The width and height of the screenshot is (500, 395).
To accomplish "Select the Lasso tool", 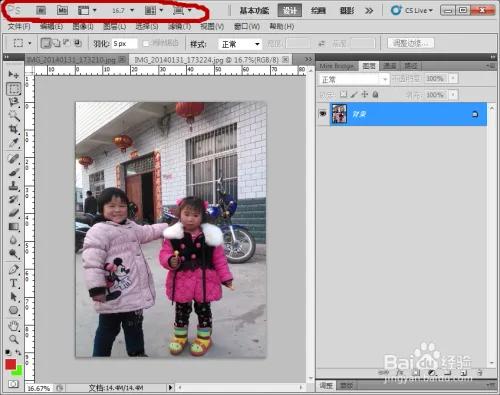I will point(13,102).
